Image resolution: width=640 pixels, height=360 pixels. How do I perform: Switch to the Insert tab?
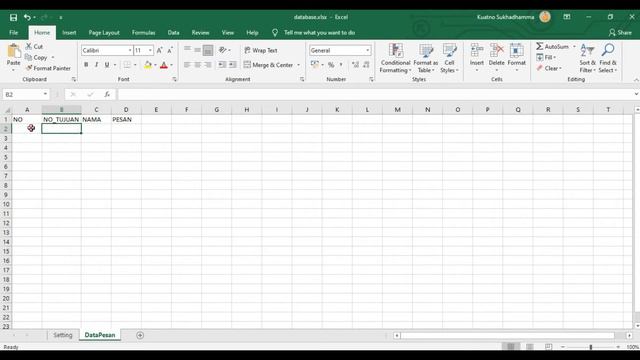(x=69, y=33)
